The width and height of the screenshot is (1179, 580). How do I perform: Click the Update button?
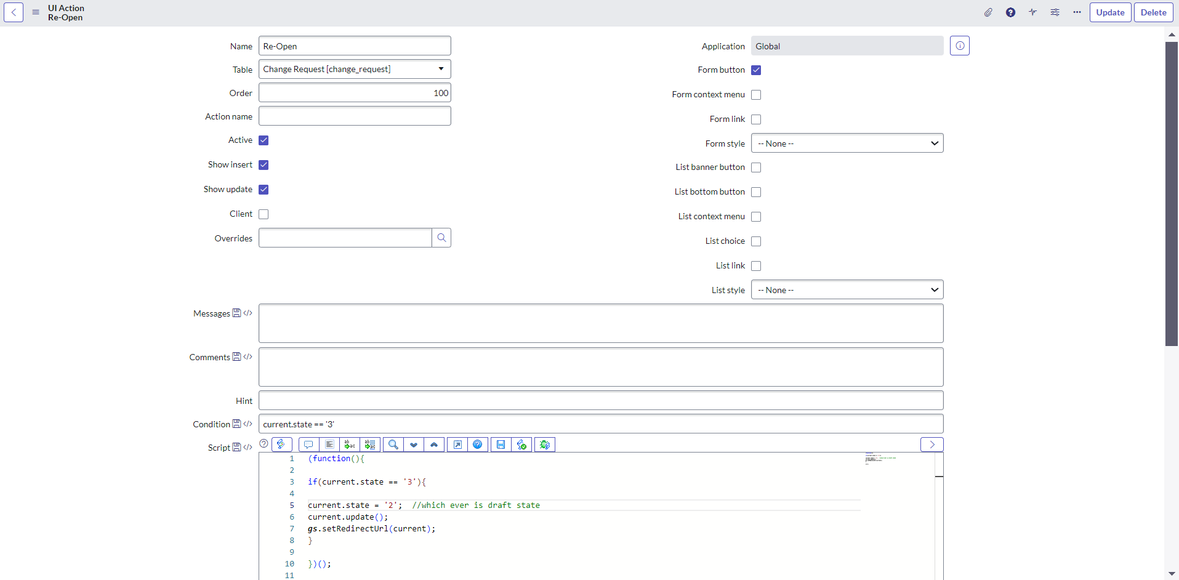pos(1110,12)
